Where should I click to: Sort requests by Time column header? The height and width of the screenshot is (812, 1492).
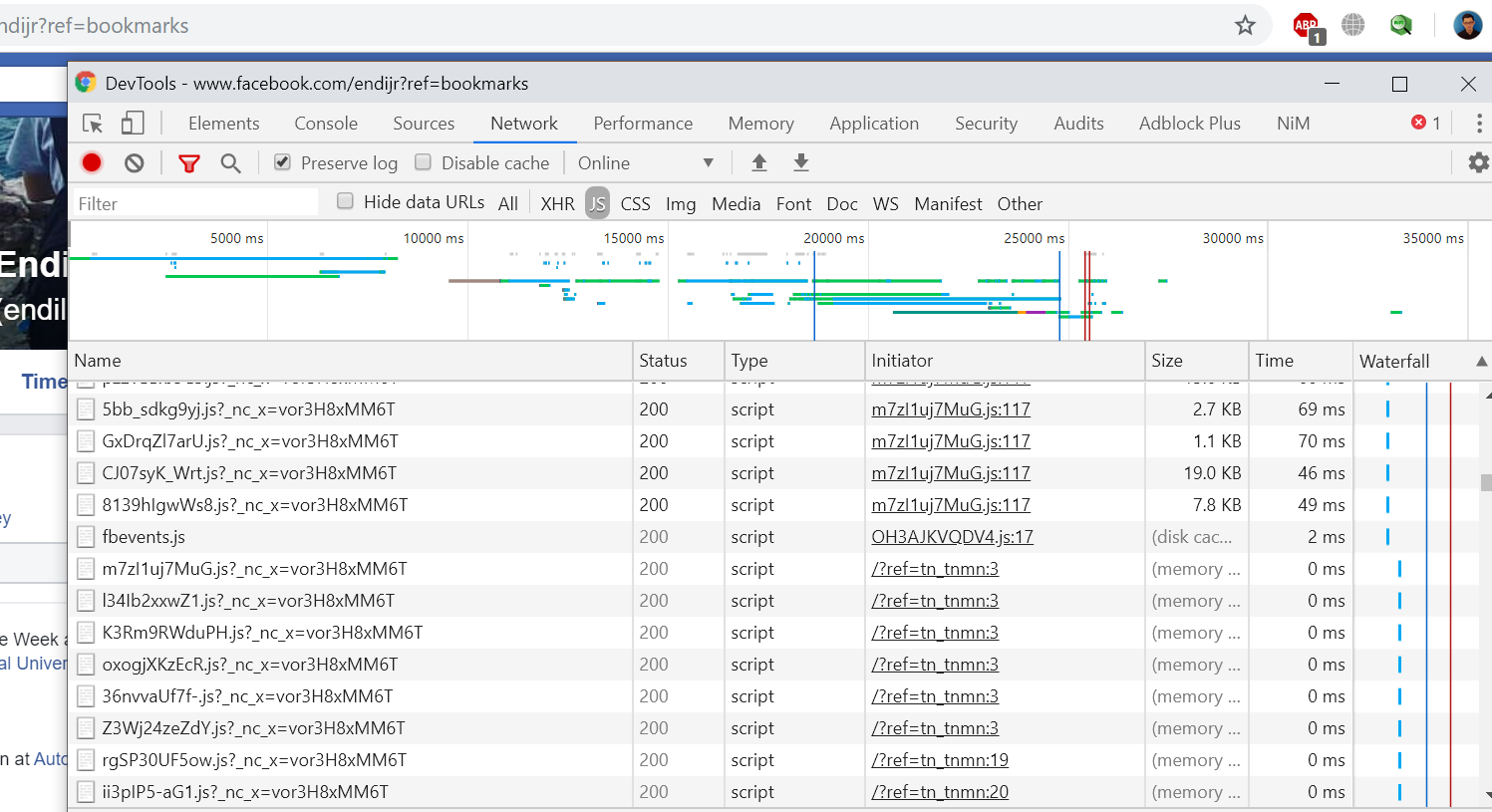[x=1301, y=361]
